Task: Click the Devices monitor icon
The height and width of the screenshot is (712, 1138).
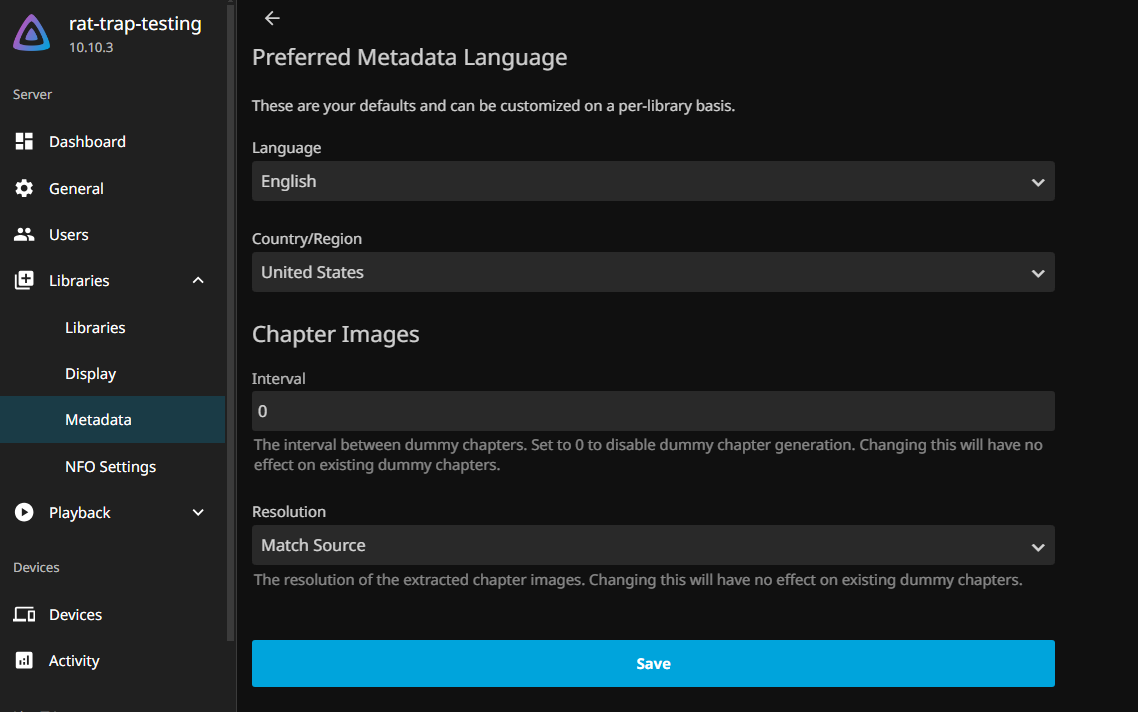Action: [x=25, y=615]
